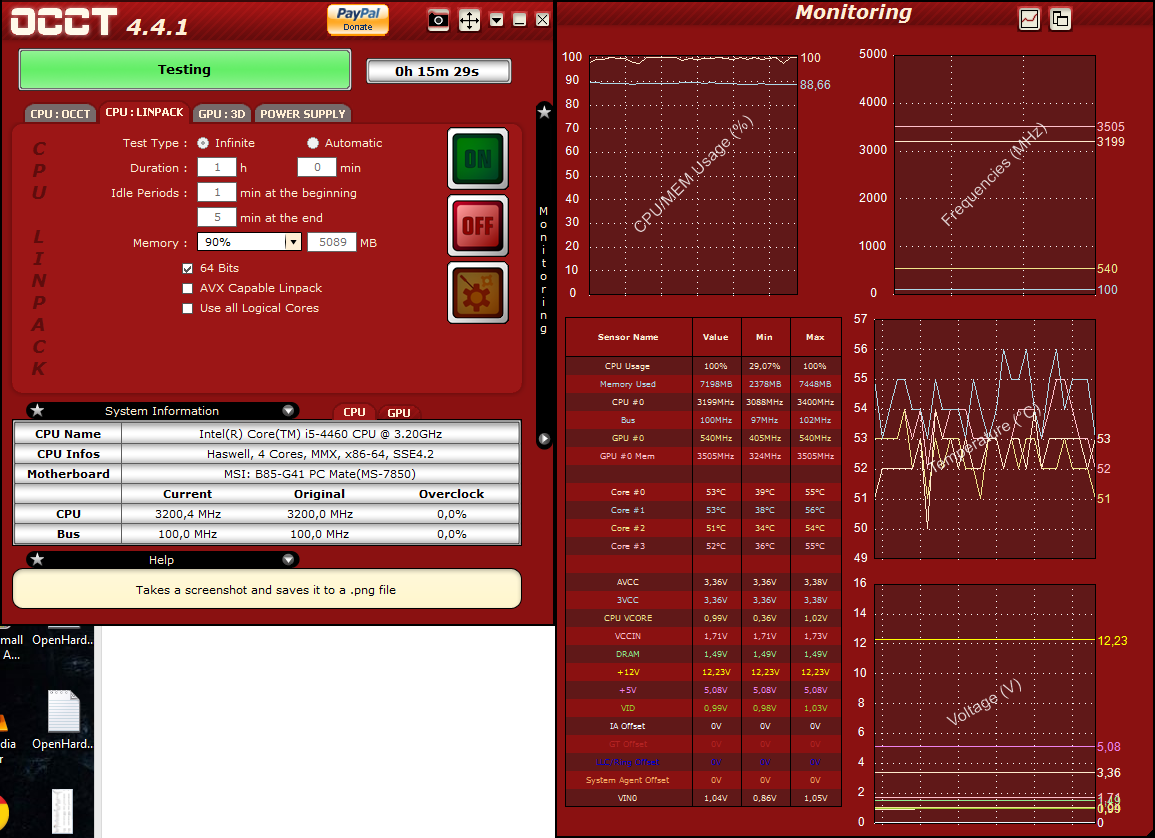This screenshot has height=838, width=1155.
Task: Click the CPU/MEM Usage graph
Action: (x=693, y=175)
